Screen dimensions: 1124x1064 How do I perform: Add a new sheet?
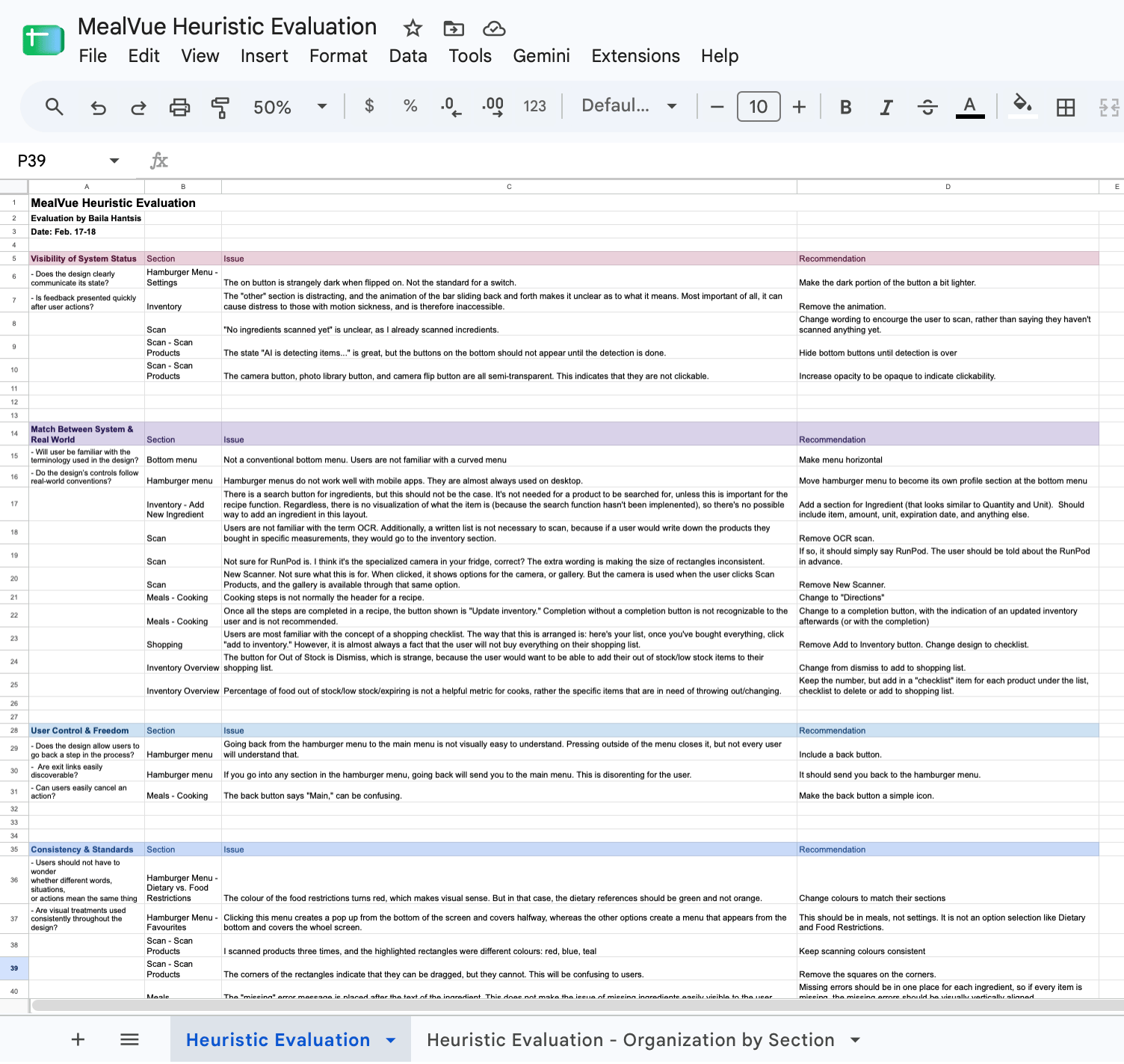pyautogui.click(x=78, y=1039)
